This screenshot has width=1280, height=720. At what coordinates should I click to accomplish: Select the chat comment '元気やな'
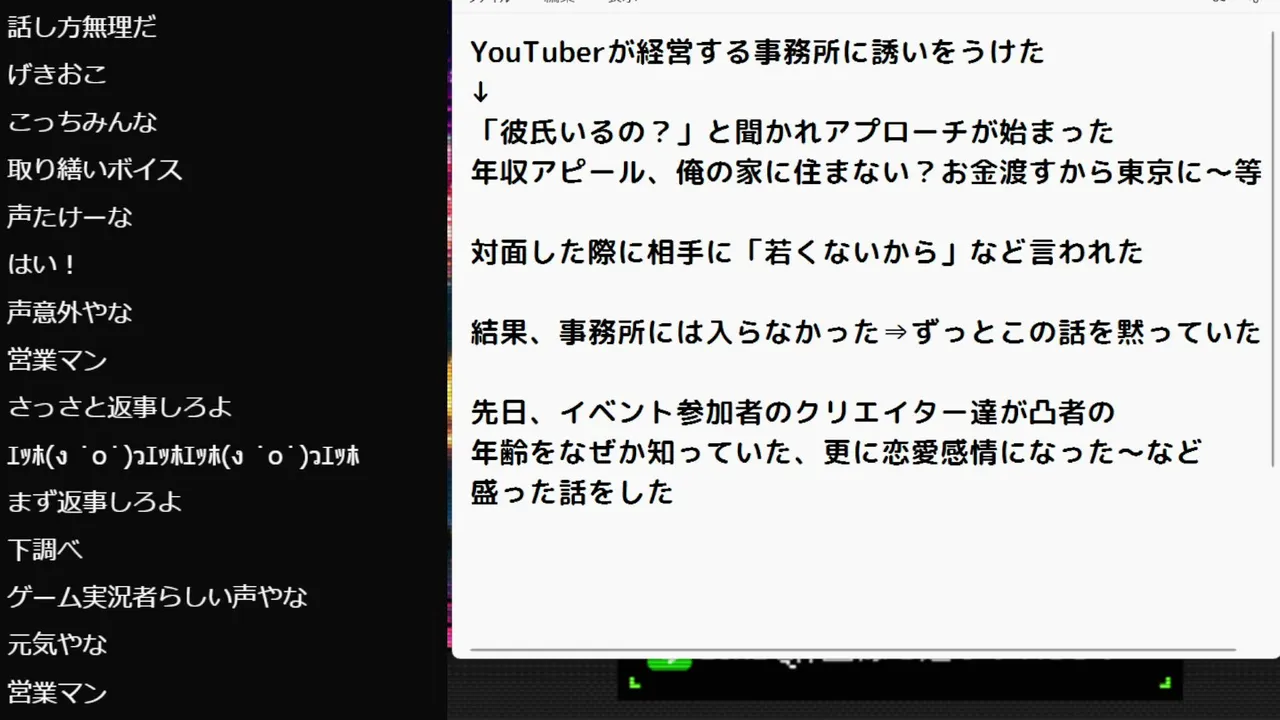(x=57, y=644)
